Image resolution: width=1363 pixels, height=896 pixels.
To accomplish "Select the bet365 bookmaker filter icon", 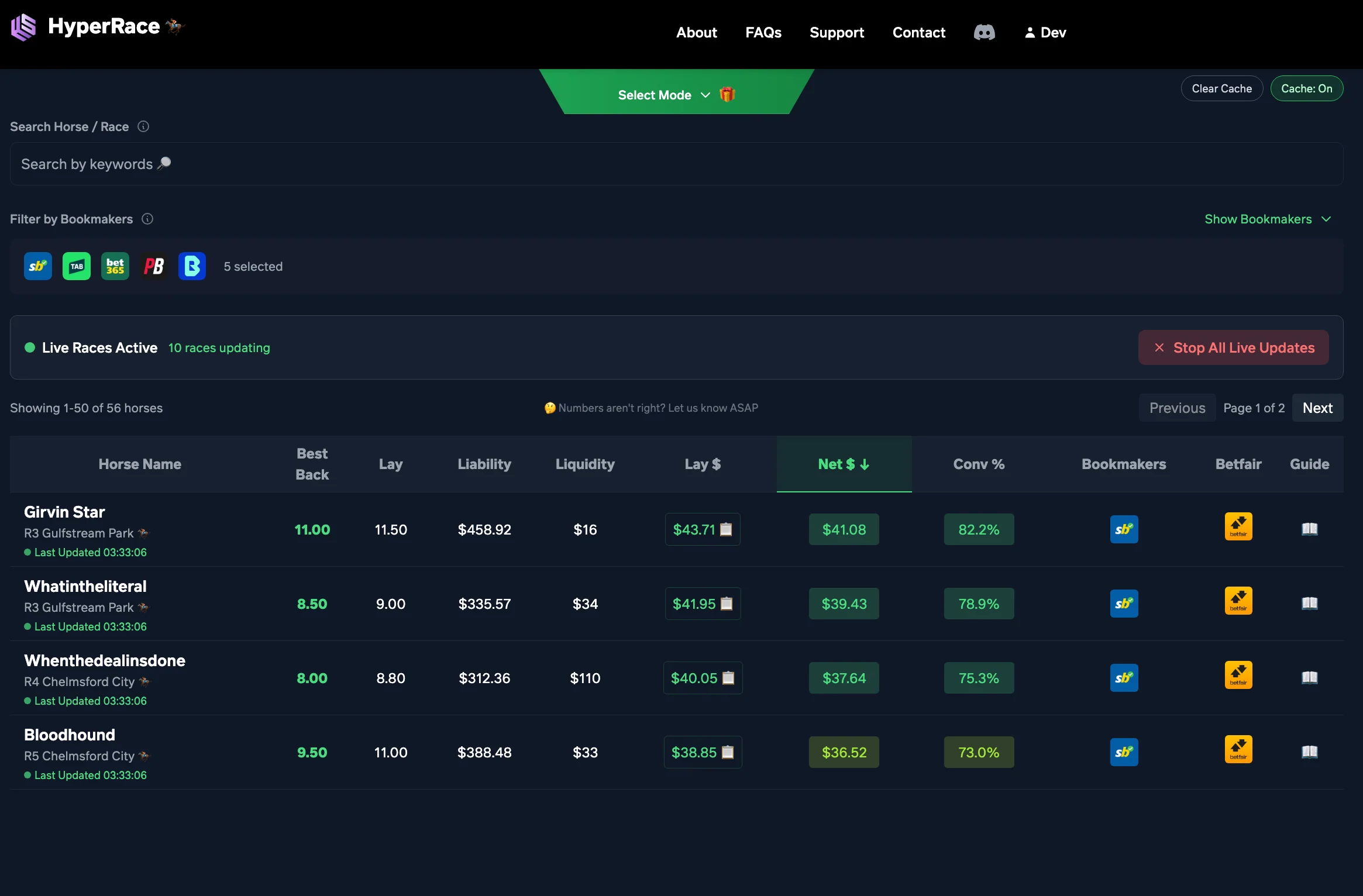I will [115, 266].
